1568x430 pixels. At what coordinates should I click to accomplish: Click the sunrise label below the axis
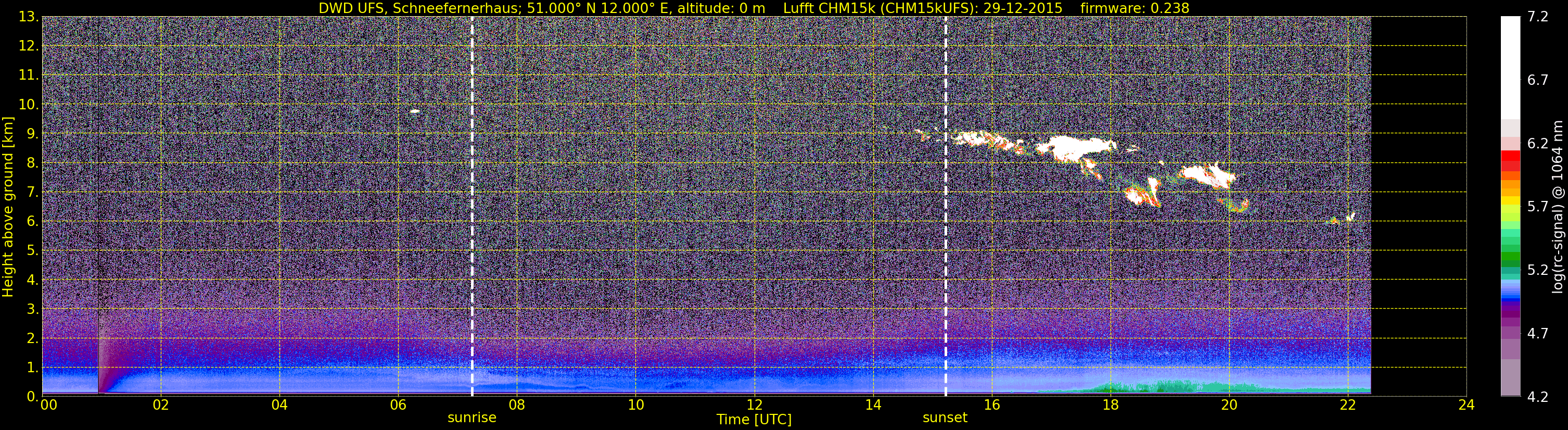pos(471,418)
